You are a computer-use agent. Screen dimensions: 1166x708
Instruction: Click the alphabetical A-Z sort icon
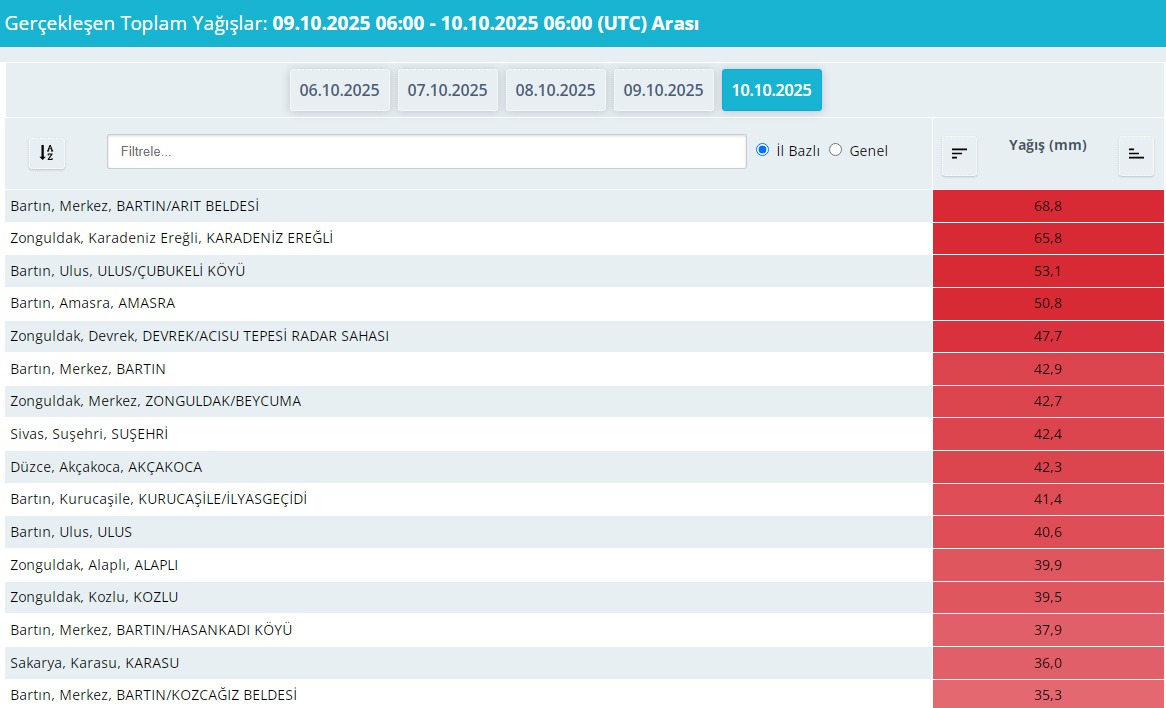[x=46, y=153]
